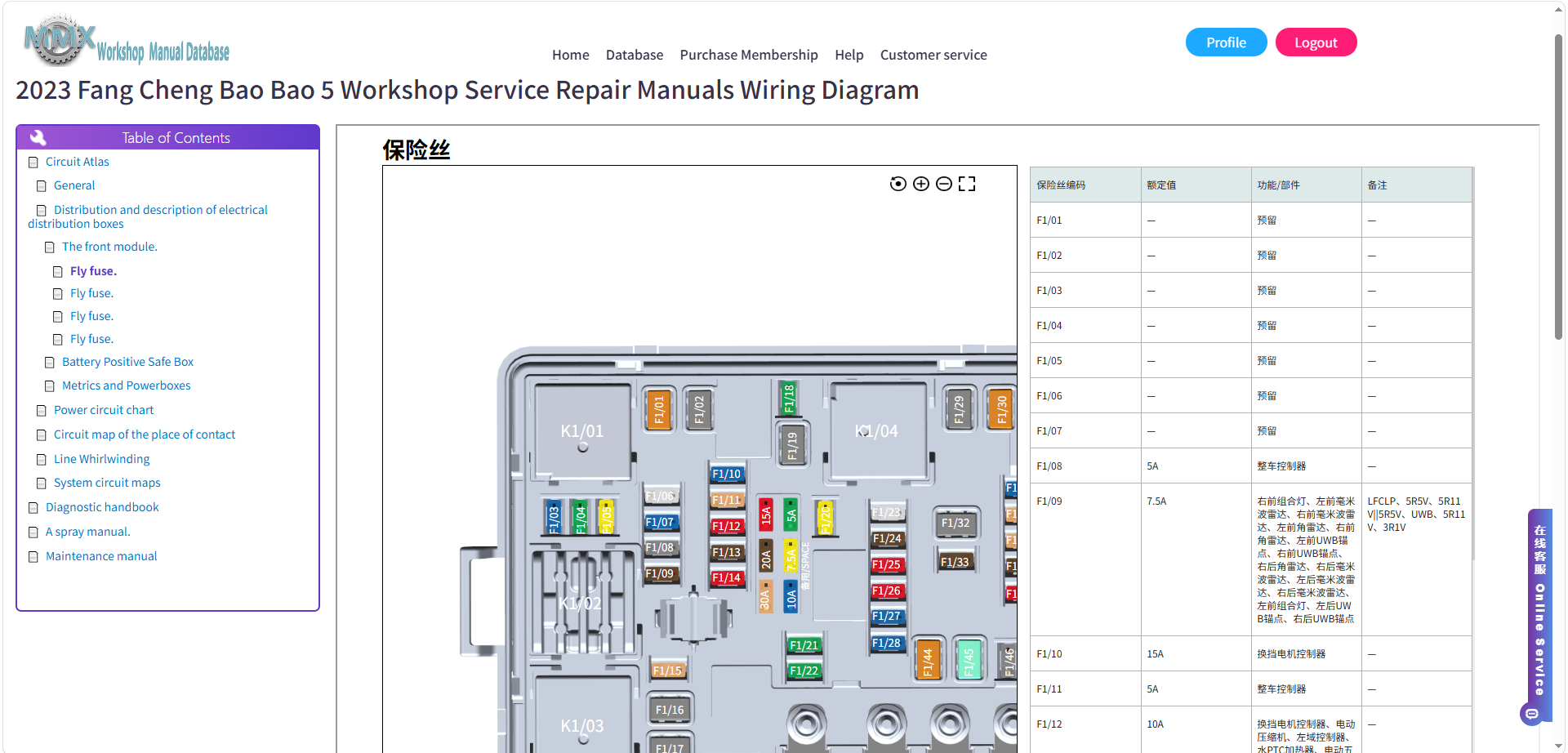Click fuse F1/22 in the diagram

click(x=804, y=671)
